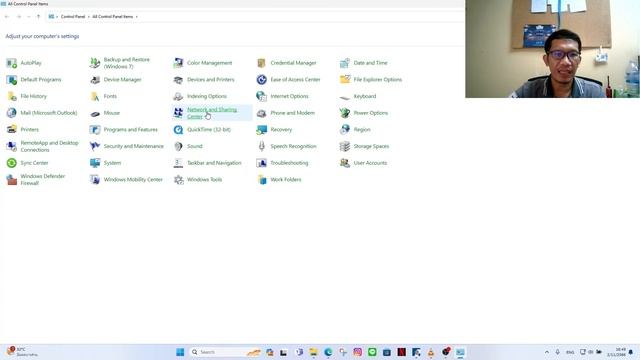Open RemoteApp and Desktop Connections link
640x360 pixels.
49,147
